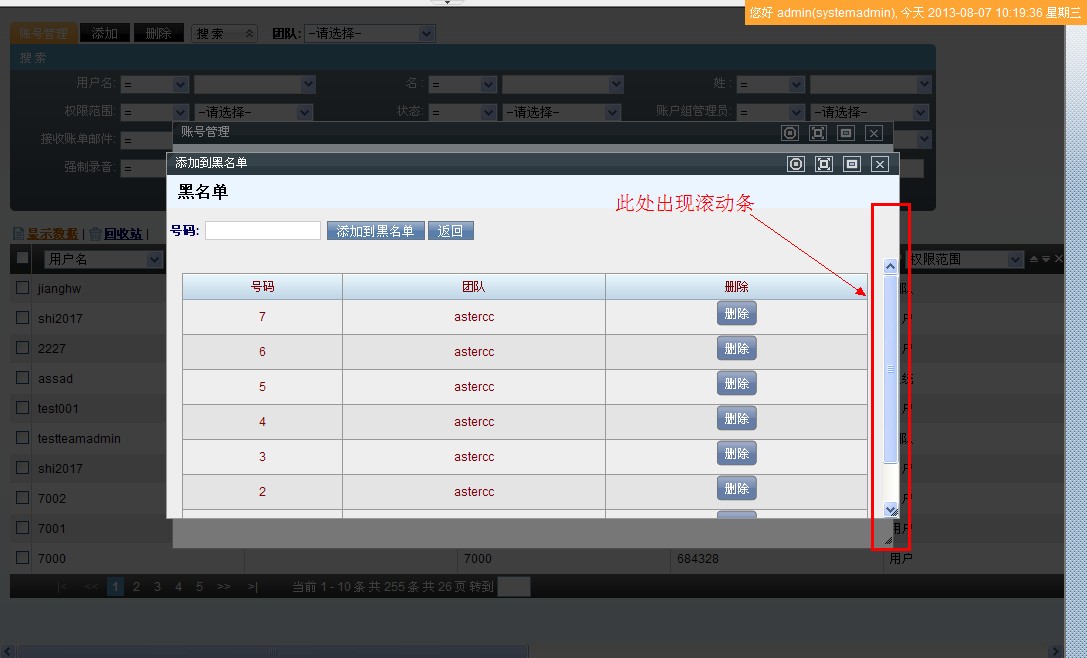Collapse the 搜索 panel expander
Screen dimensions: 1087x658
249,34
